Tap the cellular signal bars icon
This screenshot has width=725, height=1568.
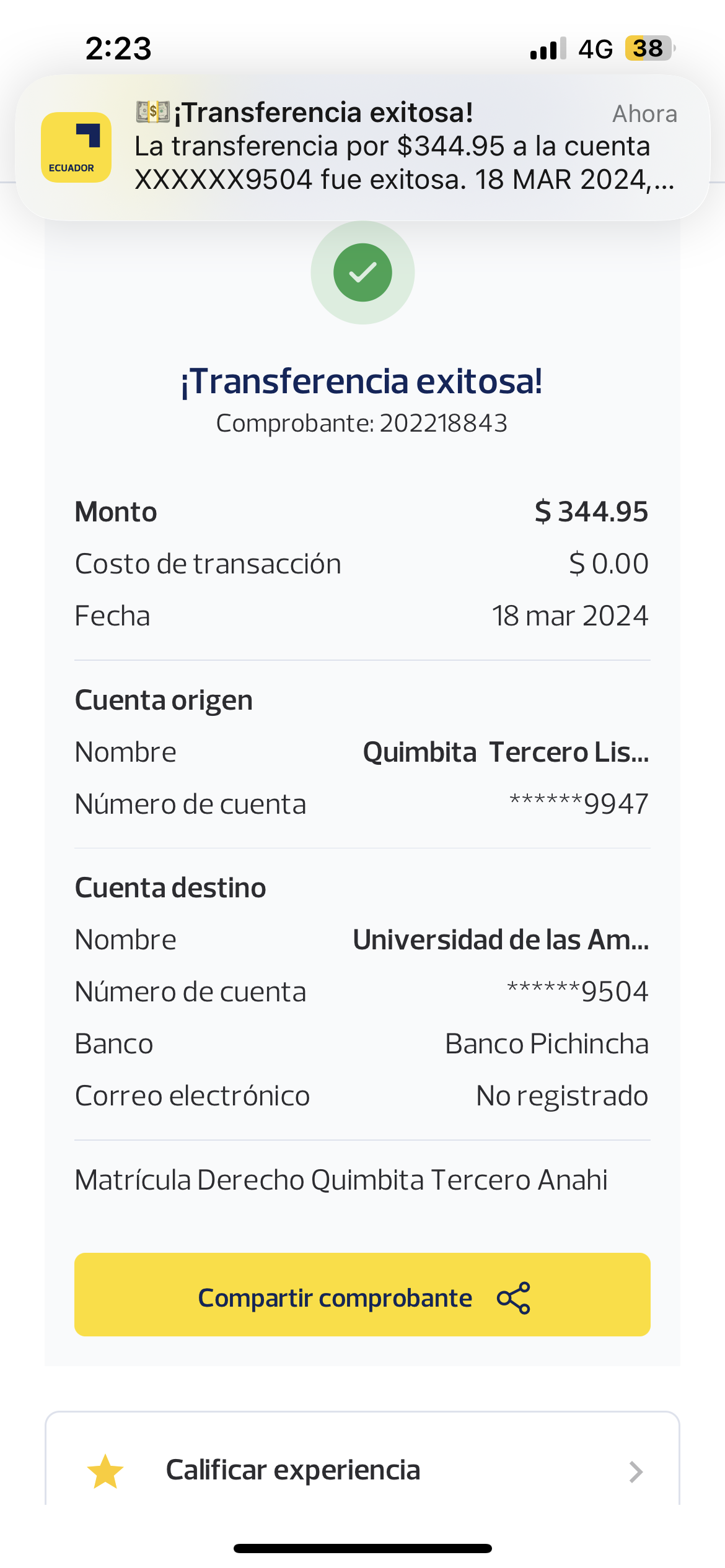click(548, 48)
